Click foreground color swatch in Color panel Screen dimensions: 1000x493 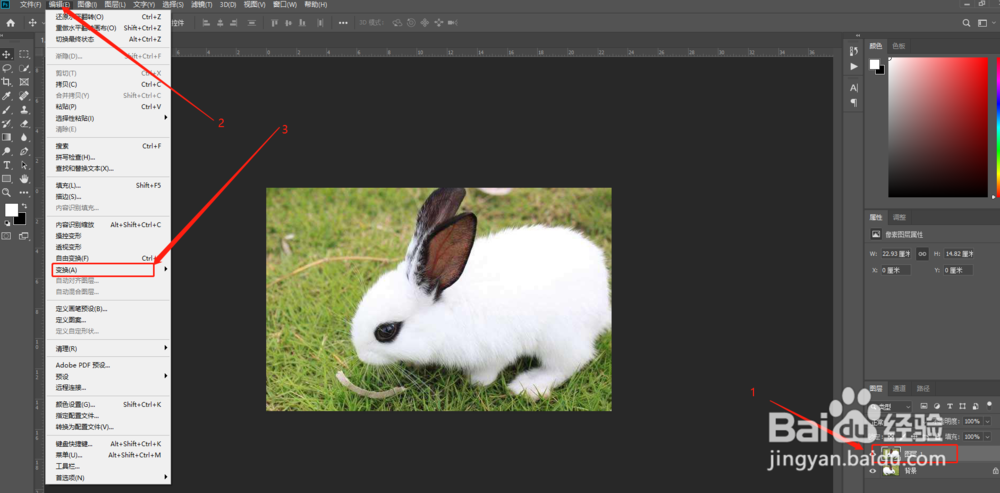(x=874, y=64)
